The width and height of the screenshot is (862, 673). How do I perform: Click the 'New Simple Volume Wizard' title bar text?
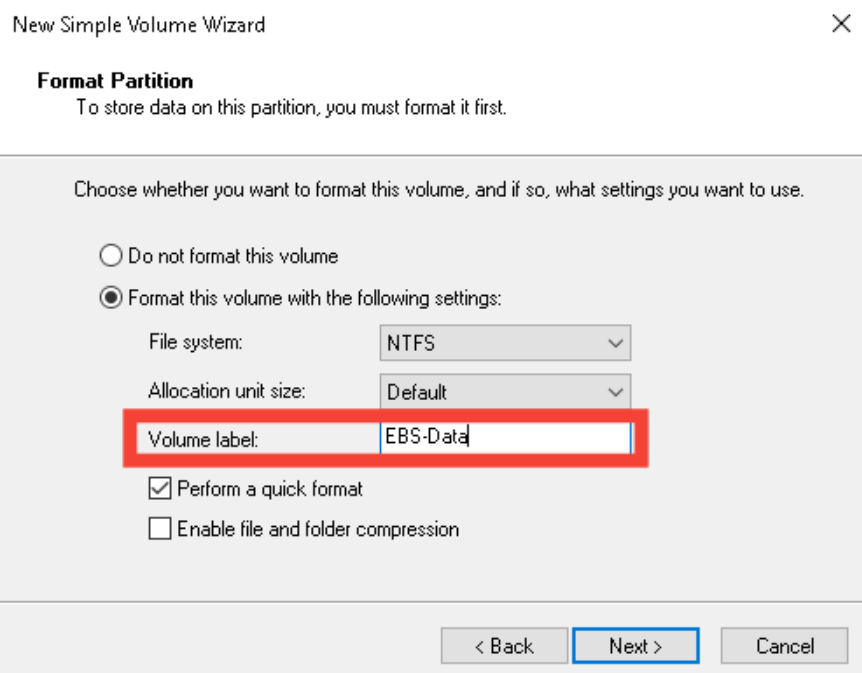(139, 24)
